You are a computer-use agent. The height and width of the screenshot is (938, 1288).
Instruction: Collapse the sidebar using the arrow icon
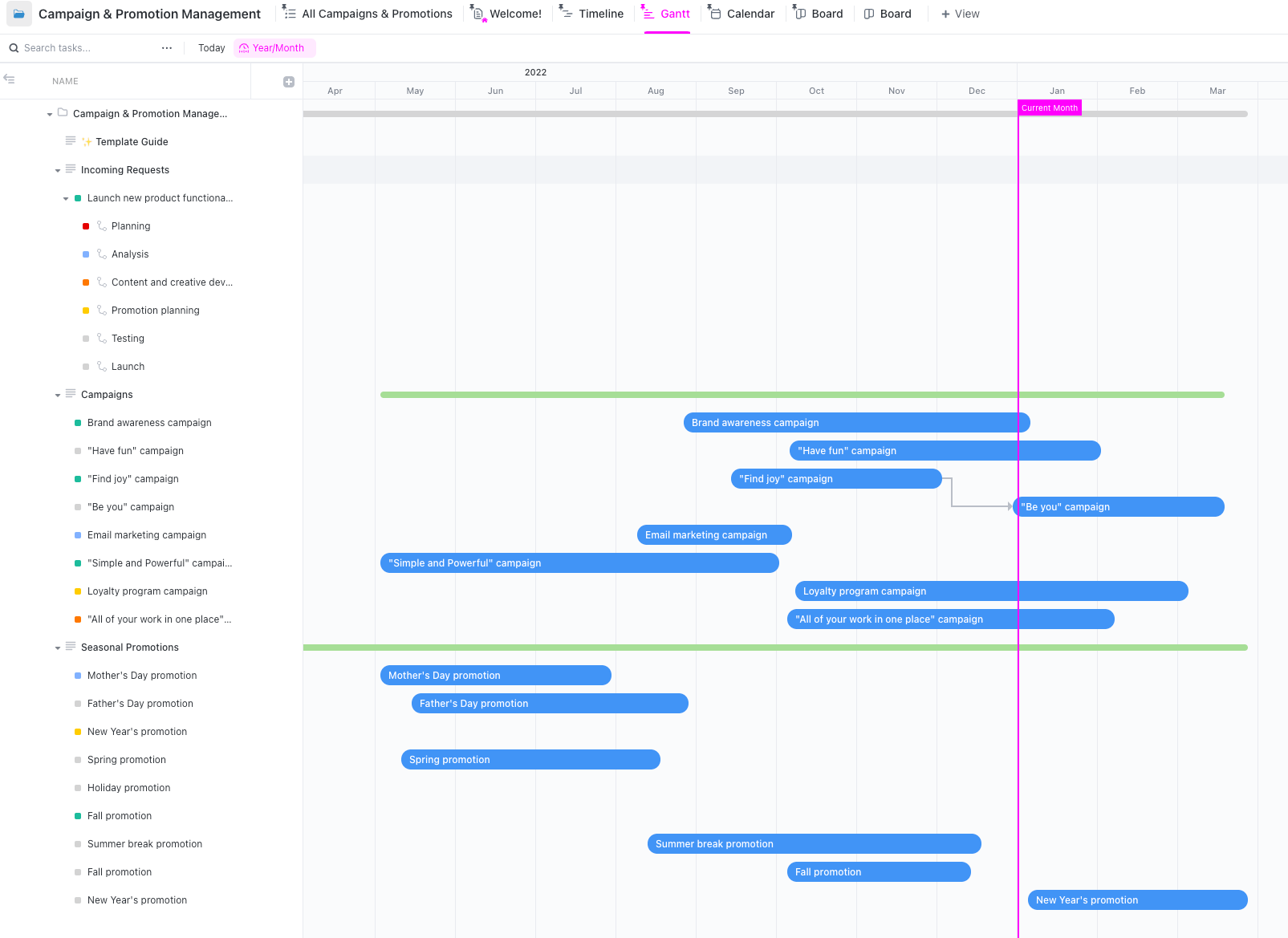click(10, 79)
